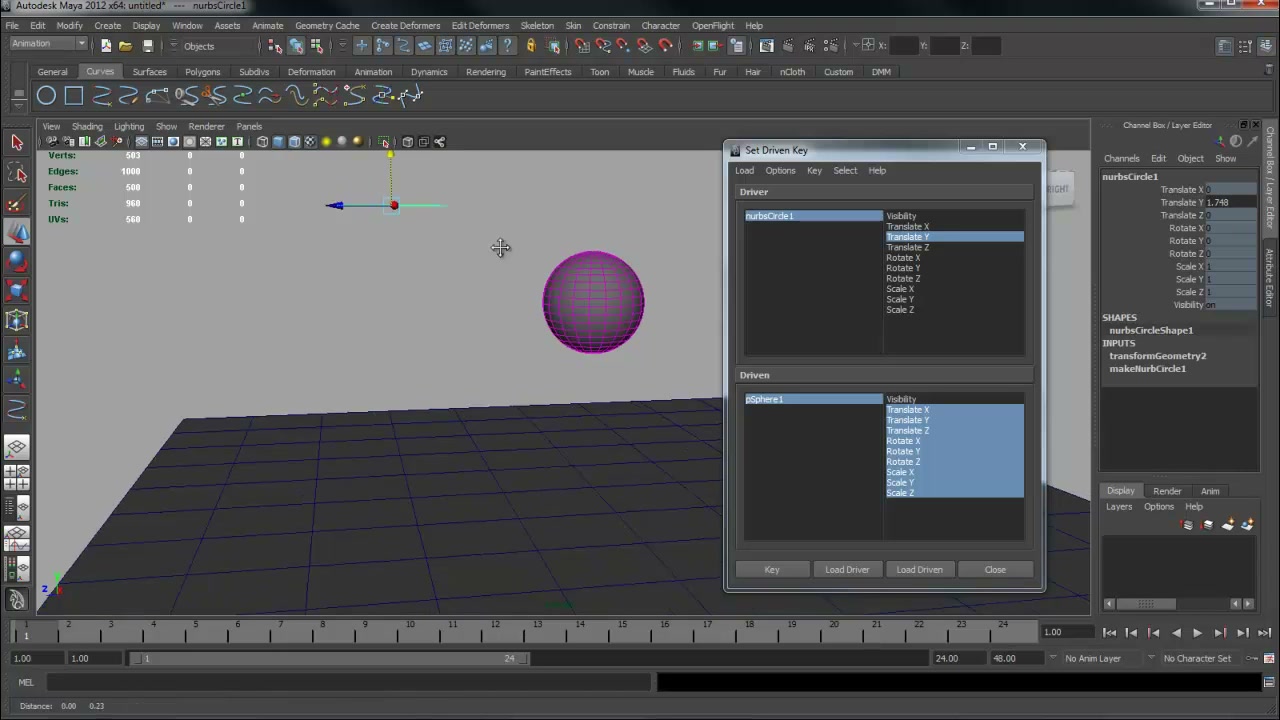Jump to the start of playback range
This screenshot has height=720, width=1280.
(x=1109, y=632)
